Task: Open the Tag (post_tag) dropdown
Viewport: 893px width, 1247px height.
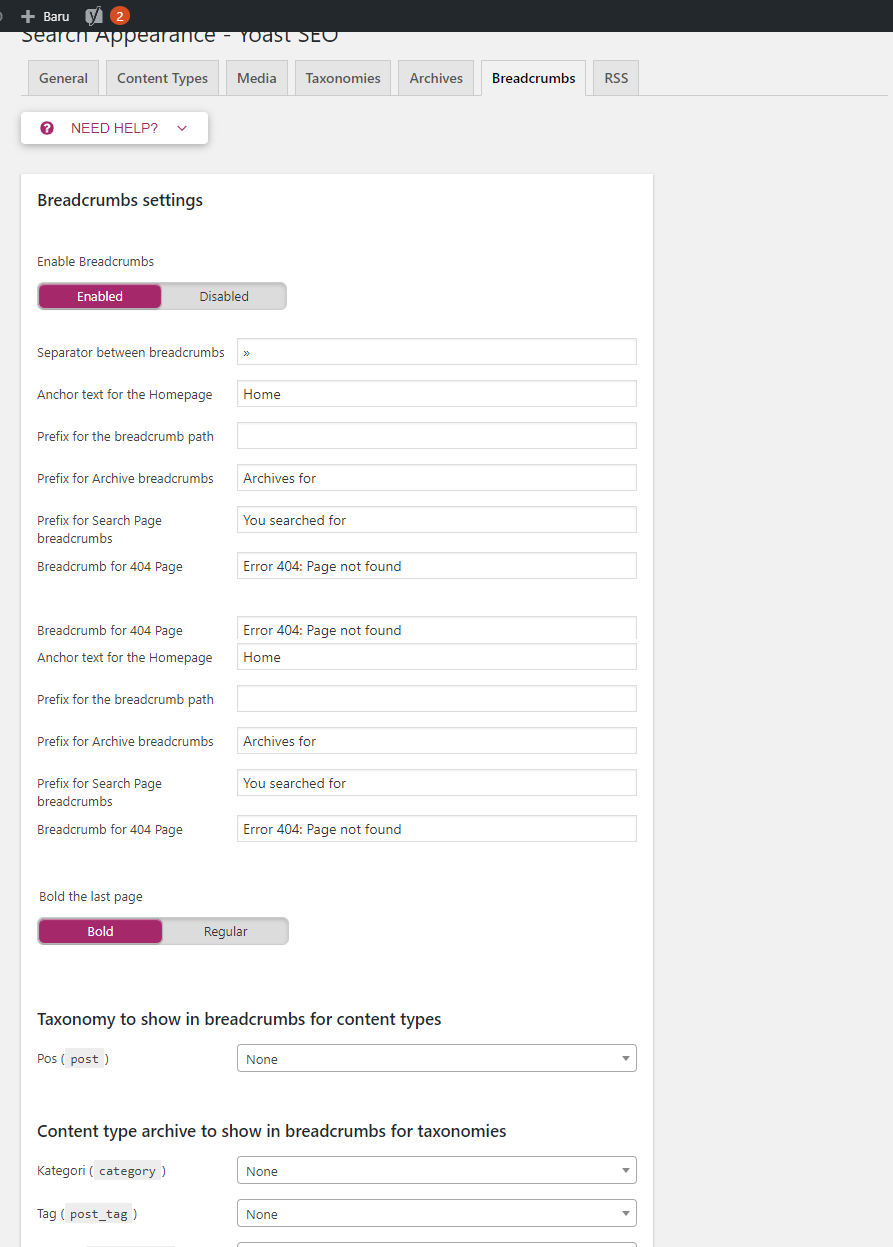Action: click(437, 1213)
